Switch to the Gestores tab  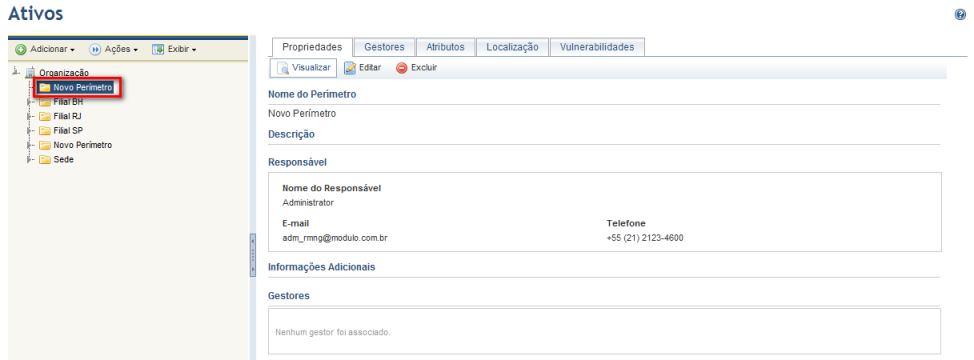[384, 47]
